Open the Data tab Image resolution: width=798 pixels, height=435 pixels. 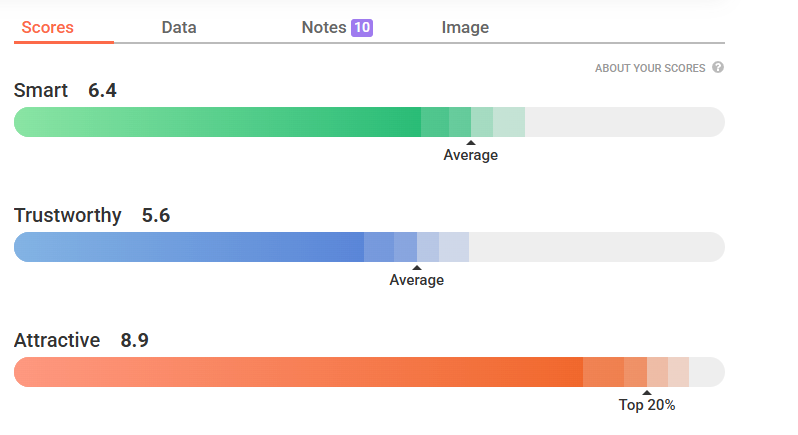point(179,27)
